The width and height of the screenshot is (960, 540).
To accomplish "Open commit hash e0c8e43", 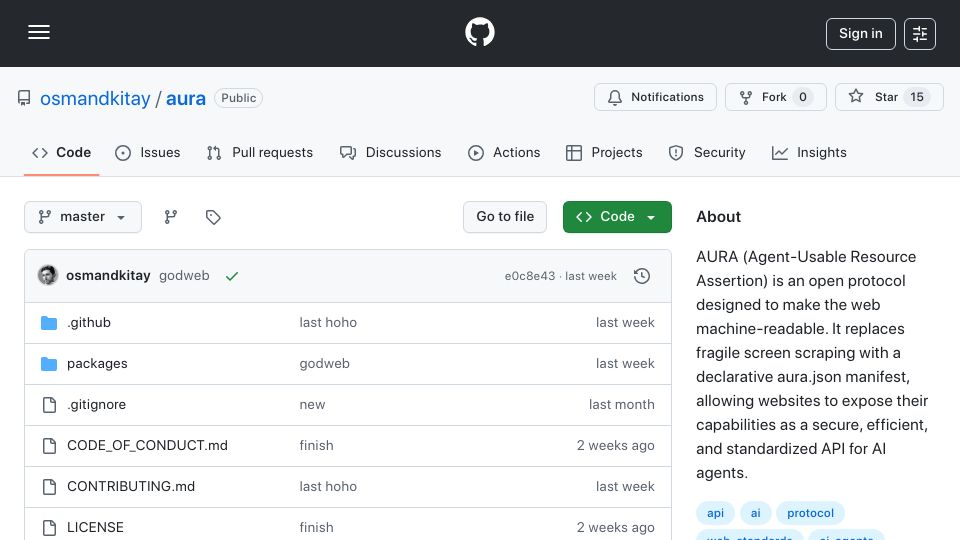I will tap(530, 276).
